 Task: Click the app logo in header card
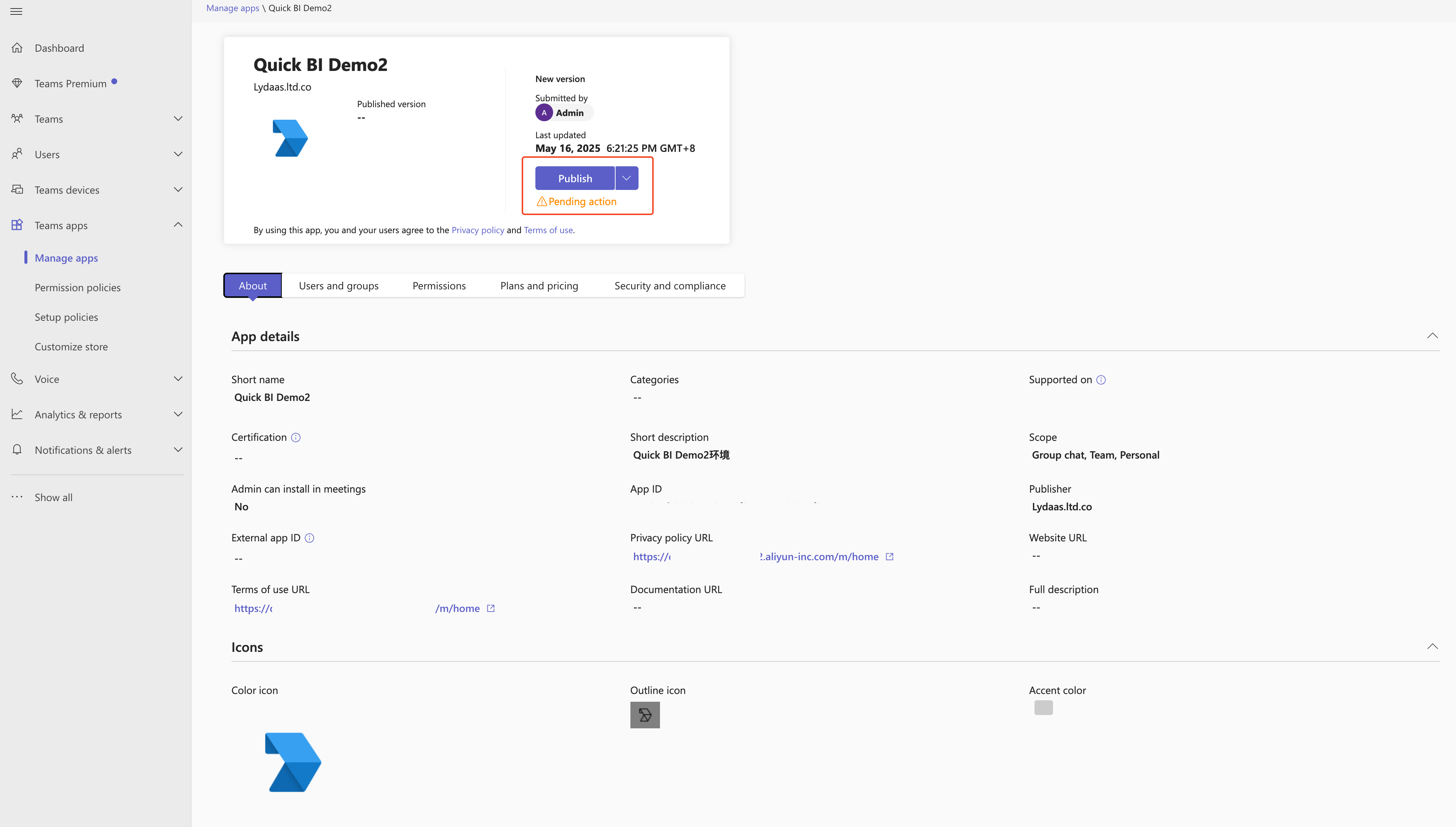pyautogui.click(x=290, y=138)
